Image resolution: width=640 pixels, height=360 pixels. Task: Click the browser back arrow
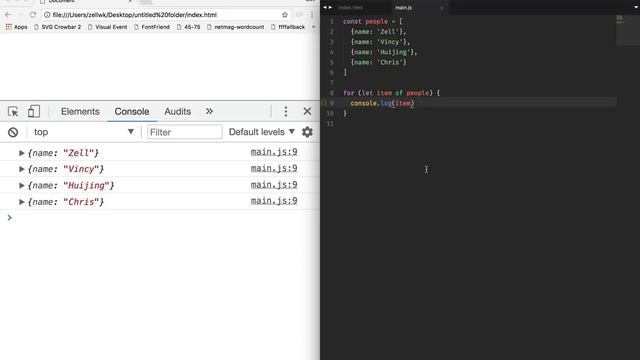(x=8, y=15)
